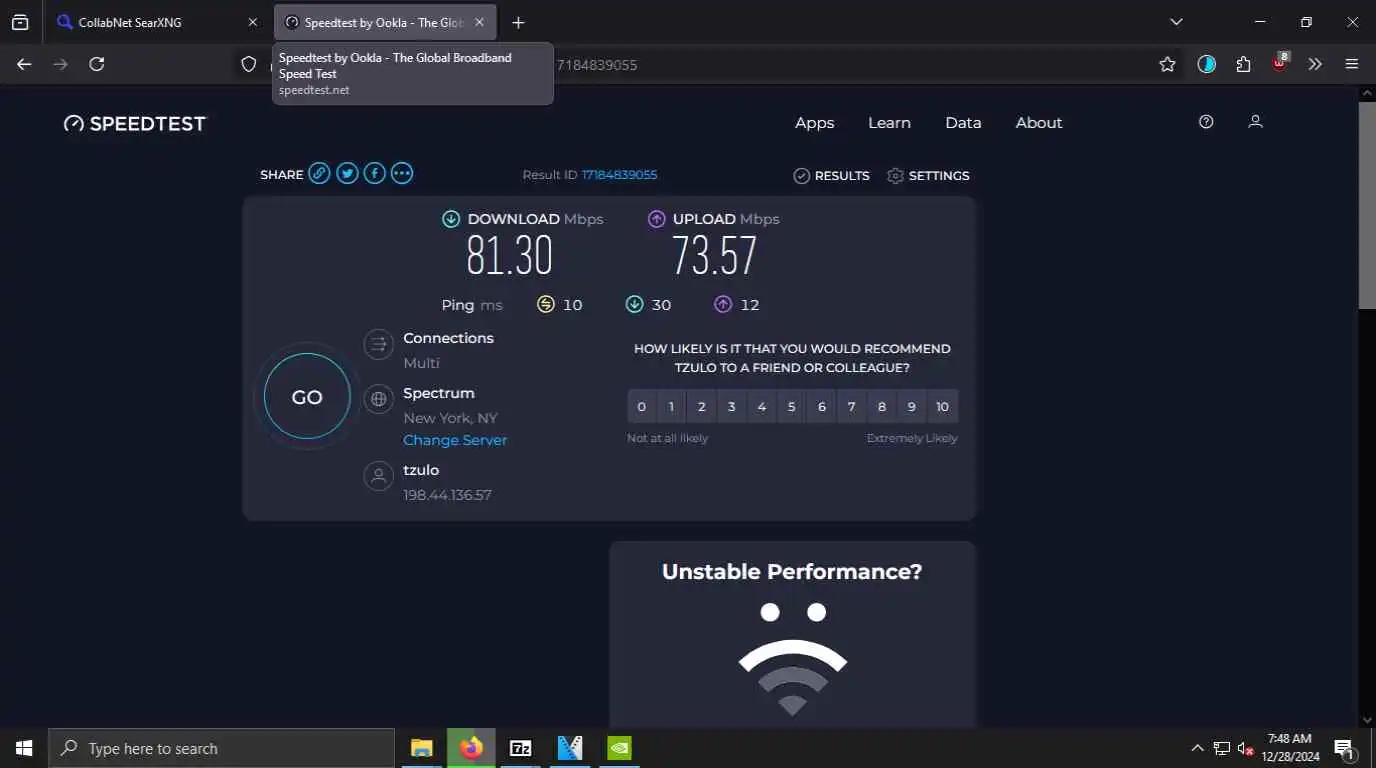Click the download arrow icon
The image size is (1376, 768).
451,219
